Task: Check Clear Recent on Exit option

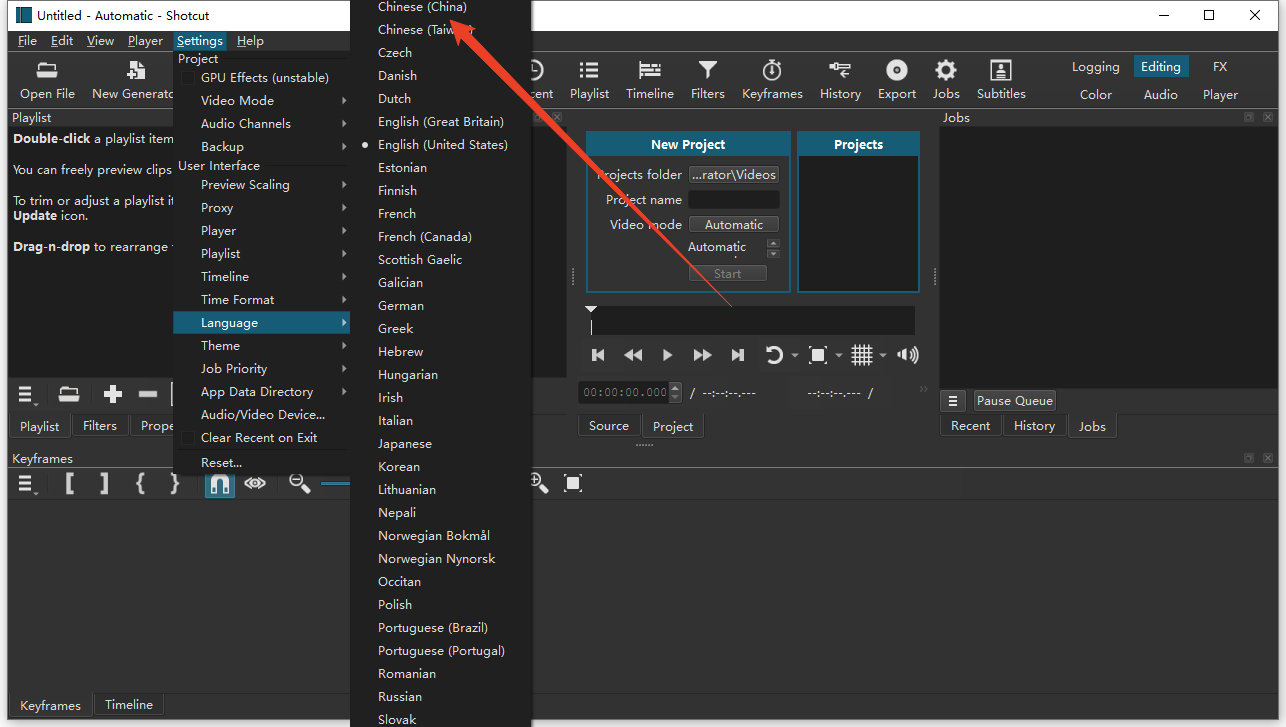Action: 187,438
